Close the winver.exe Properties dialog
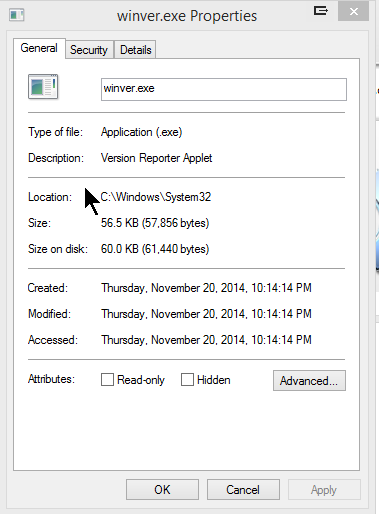 [x=354, y=12]
